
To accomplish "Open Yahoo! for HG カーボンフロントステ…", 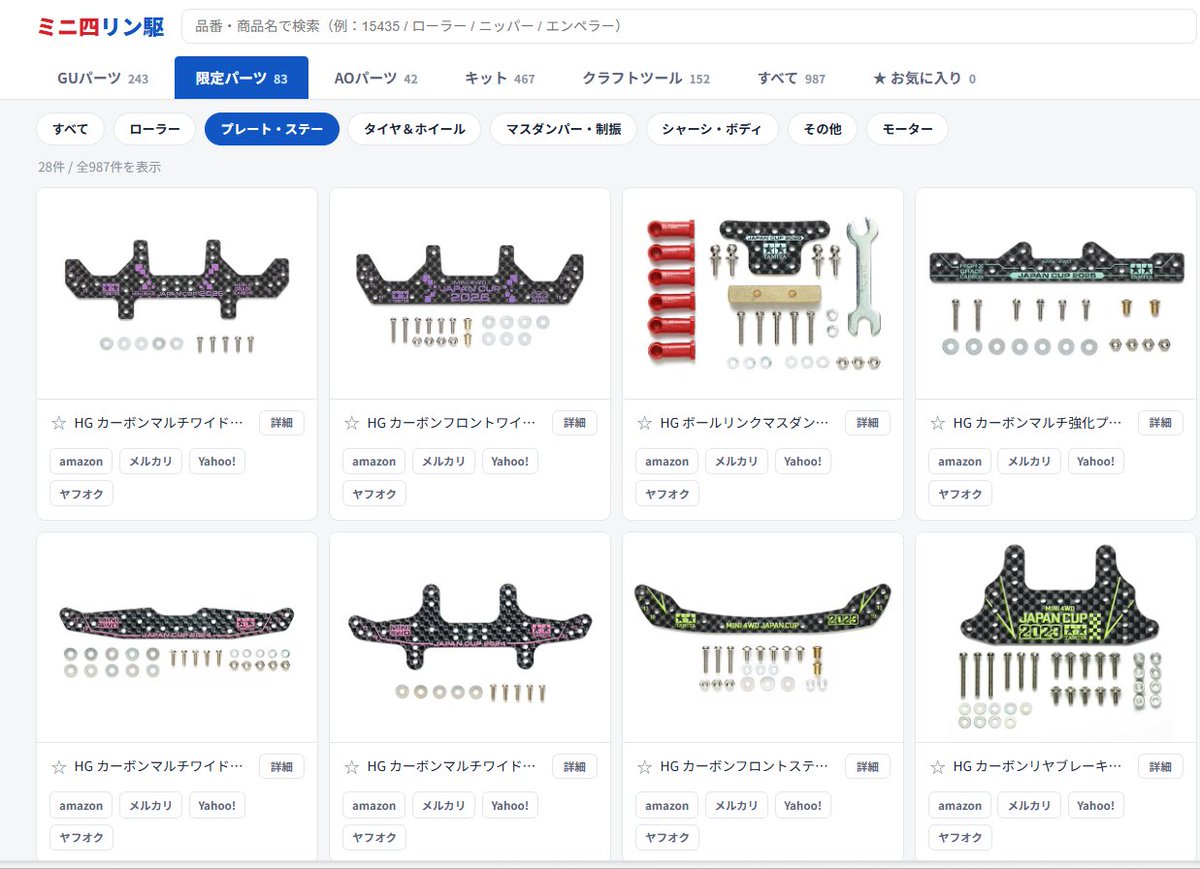I will click(x=803, y=805).
